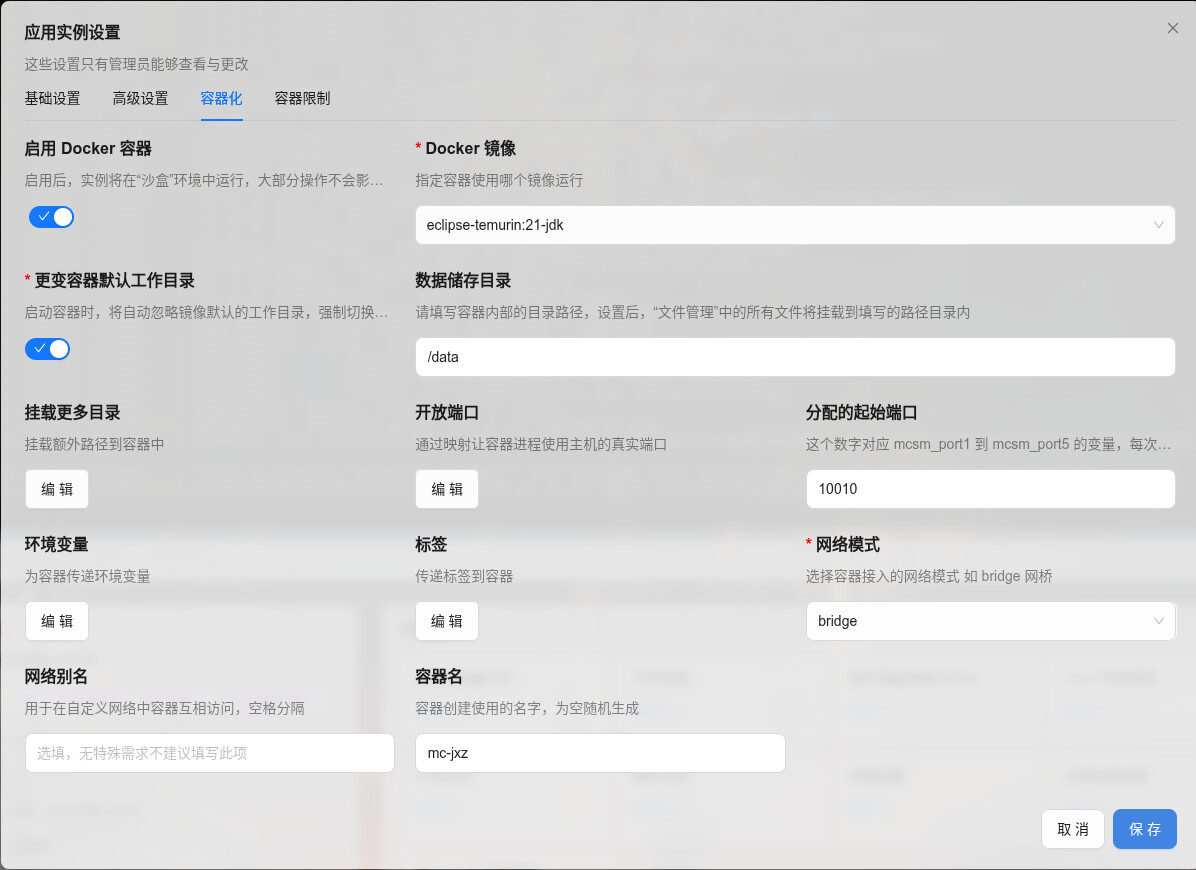Click the 保存 button
1196x870 pixels.
tap(1144, 829)
